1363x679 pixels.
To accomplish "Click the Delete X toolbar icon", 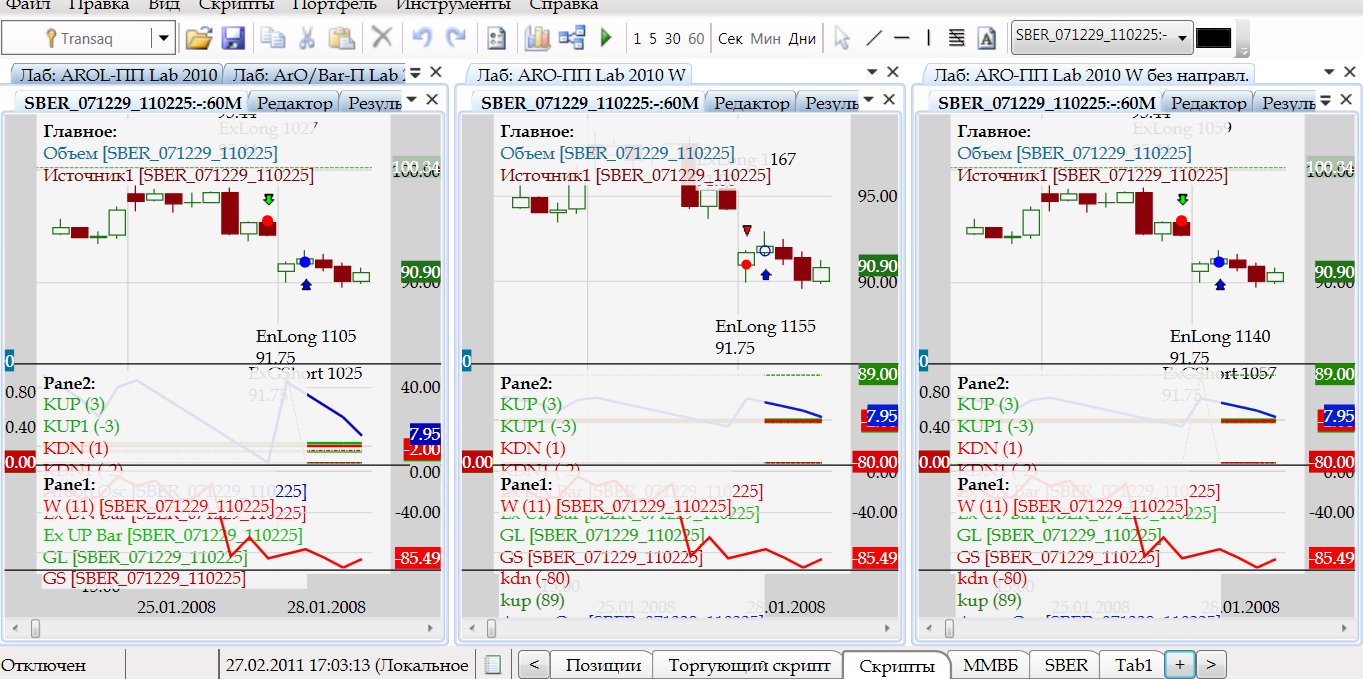I will [x=381, y=39].
